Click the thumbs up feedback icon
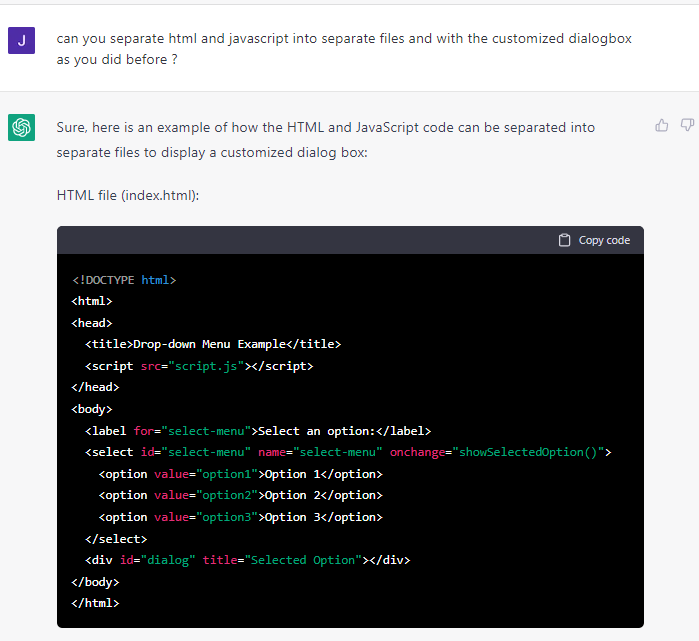 [x=662, y=126]
